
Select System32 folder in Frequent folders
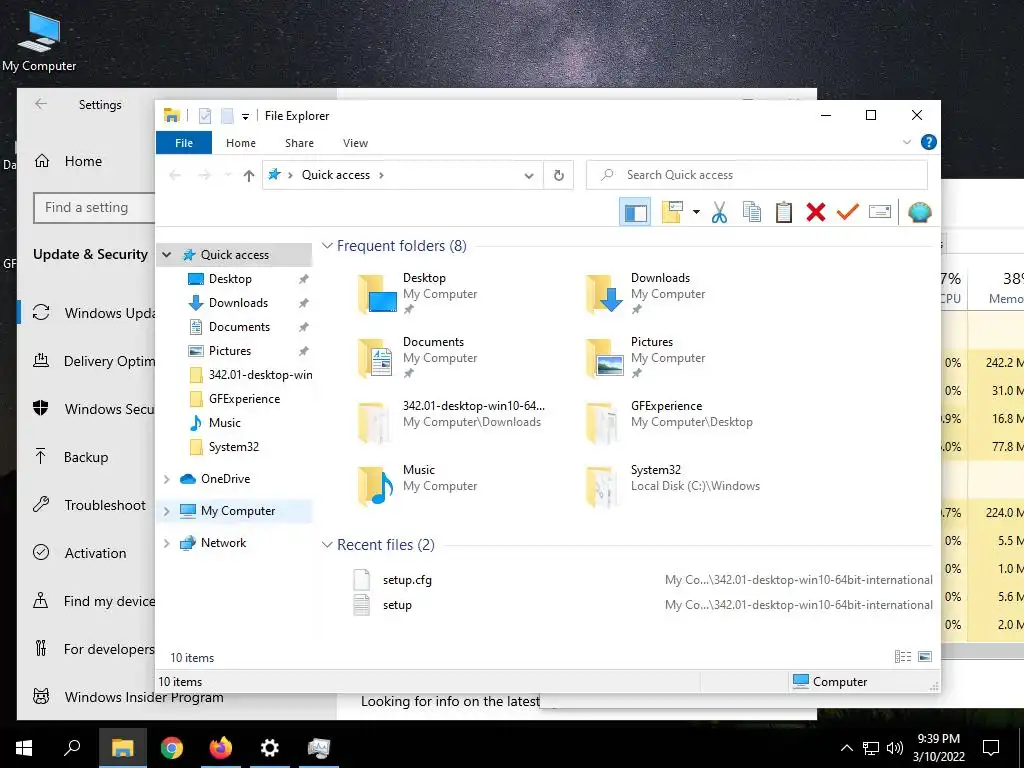coord(673,485)
